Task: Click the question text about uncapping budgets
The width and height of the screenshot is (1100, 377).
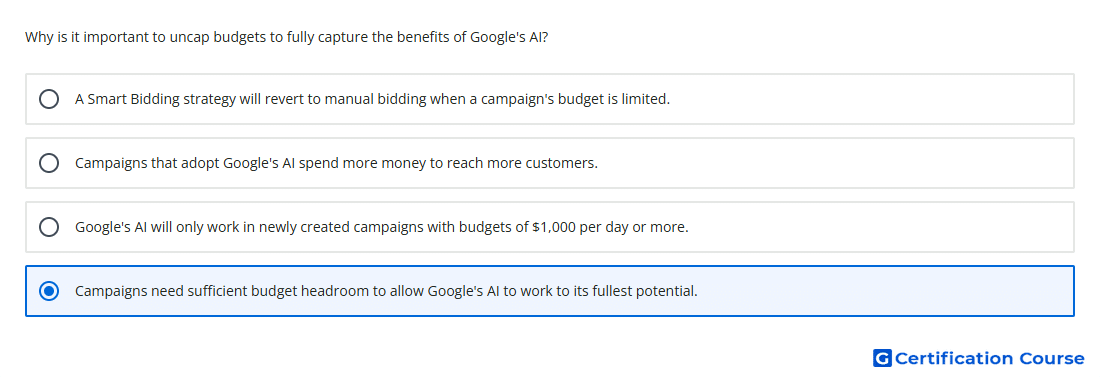Action: tap(286, 37)
